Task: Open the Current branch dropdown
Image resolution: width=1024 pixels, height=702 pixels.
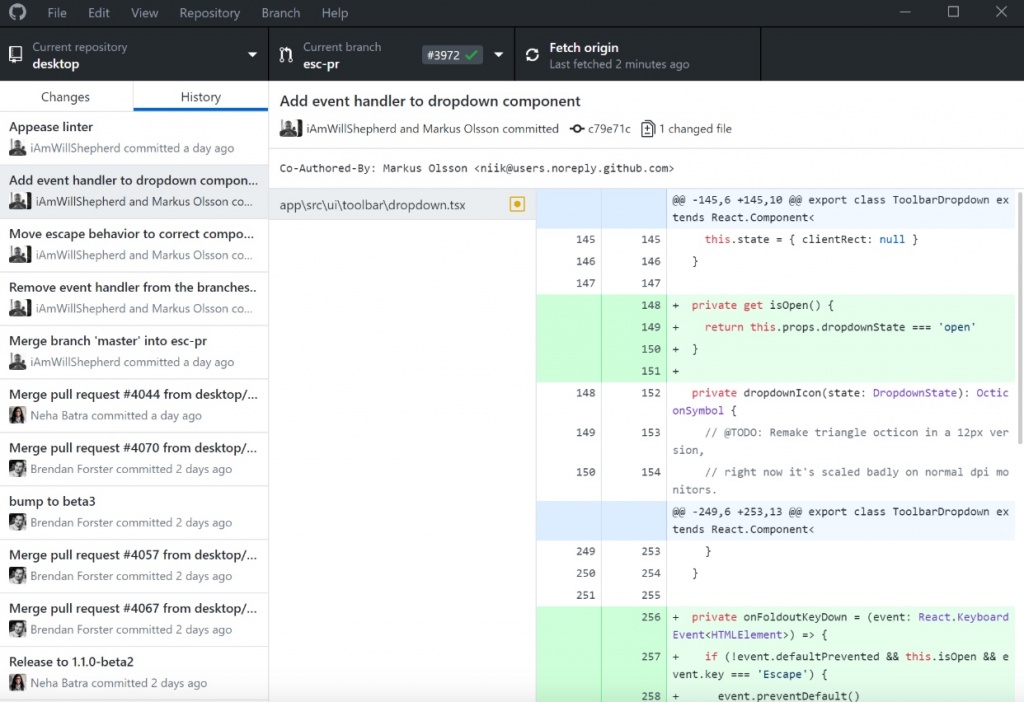Action: pos(497,54)
